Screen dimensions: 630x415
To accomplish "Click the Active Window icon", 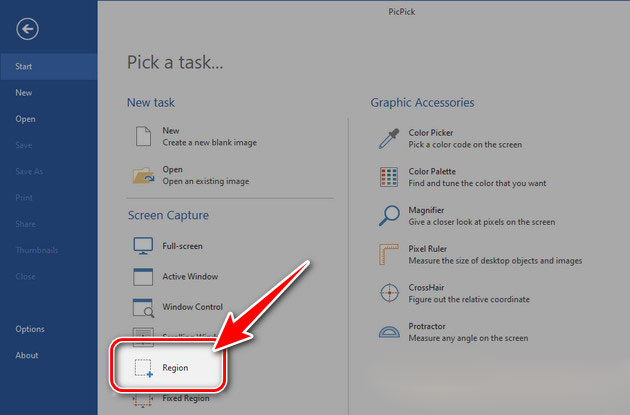I will point(143,276).
